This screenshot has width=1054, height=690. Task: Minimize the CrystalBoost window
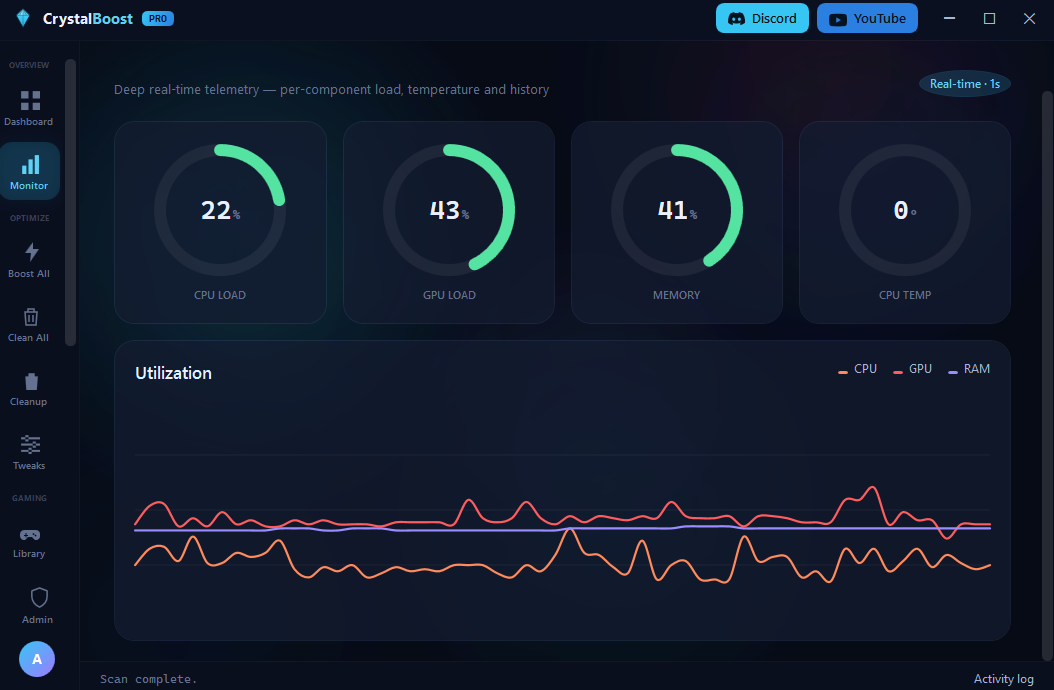click(949, 18)
